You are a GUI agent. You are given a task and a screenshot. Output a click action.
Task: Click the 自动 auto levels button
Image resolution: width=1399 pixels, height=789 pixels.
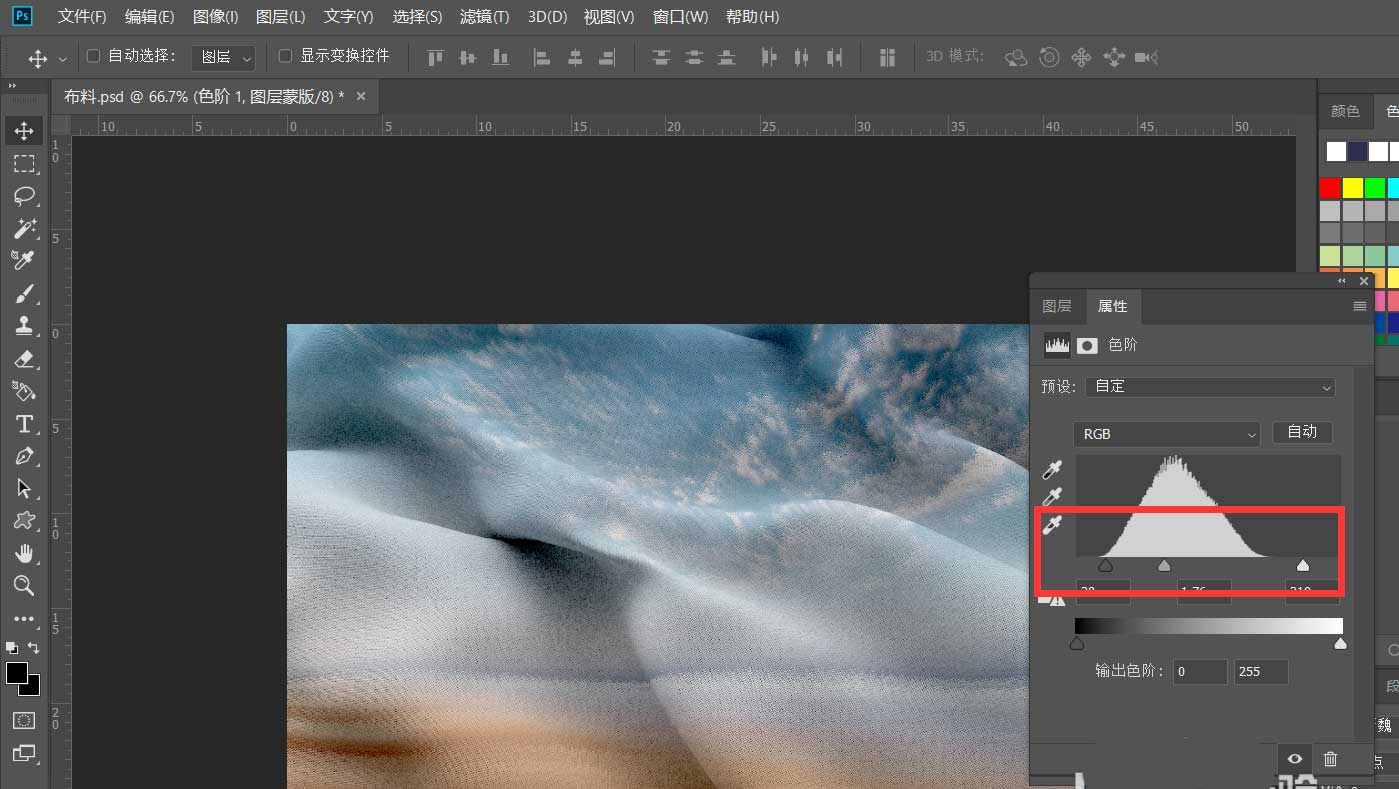(1302, 432)
